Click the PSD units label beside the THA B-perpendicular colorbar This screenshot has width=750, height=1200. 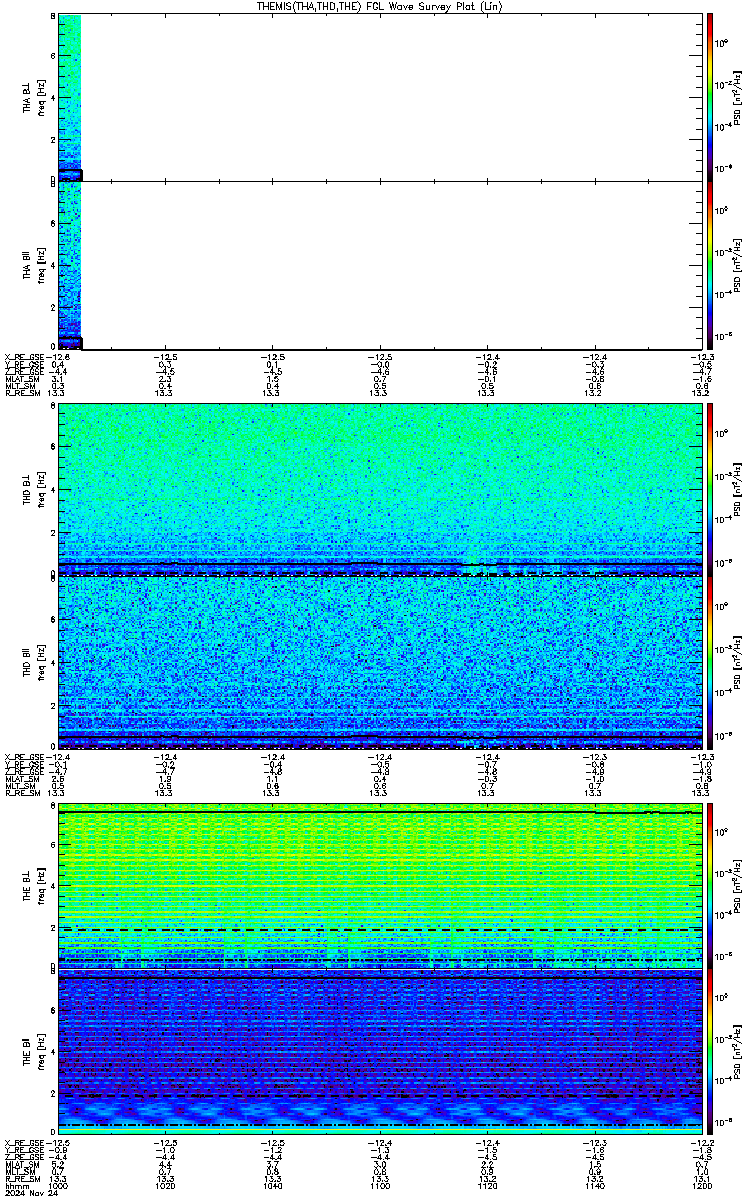(x=737, y=96)
